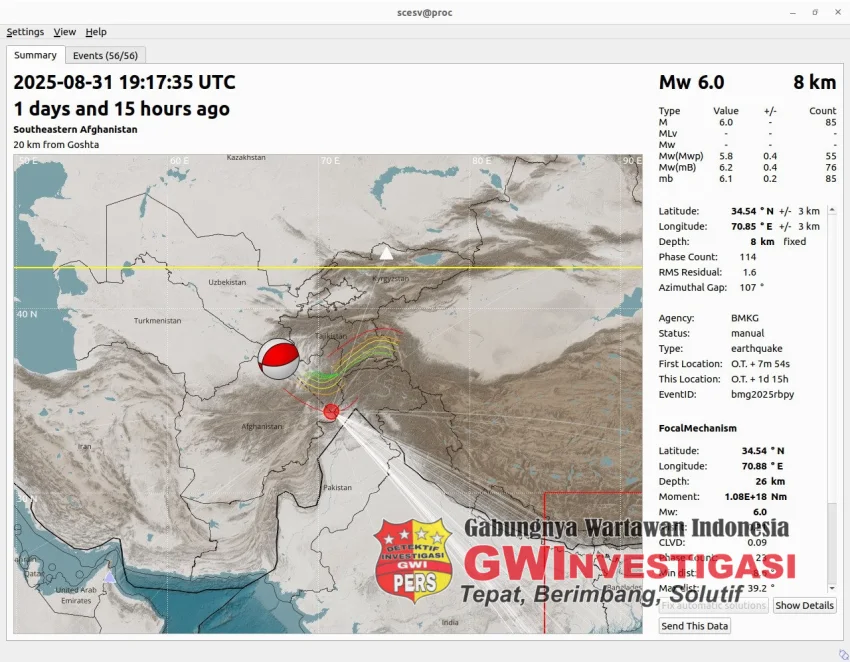Minimize the scesv@proc window
This screenshot has width=850, height=662.
[x=793, y=12]
